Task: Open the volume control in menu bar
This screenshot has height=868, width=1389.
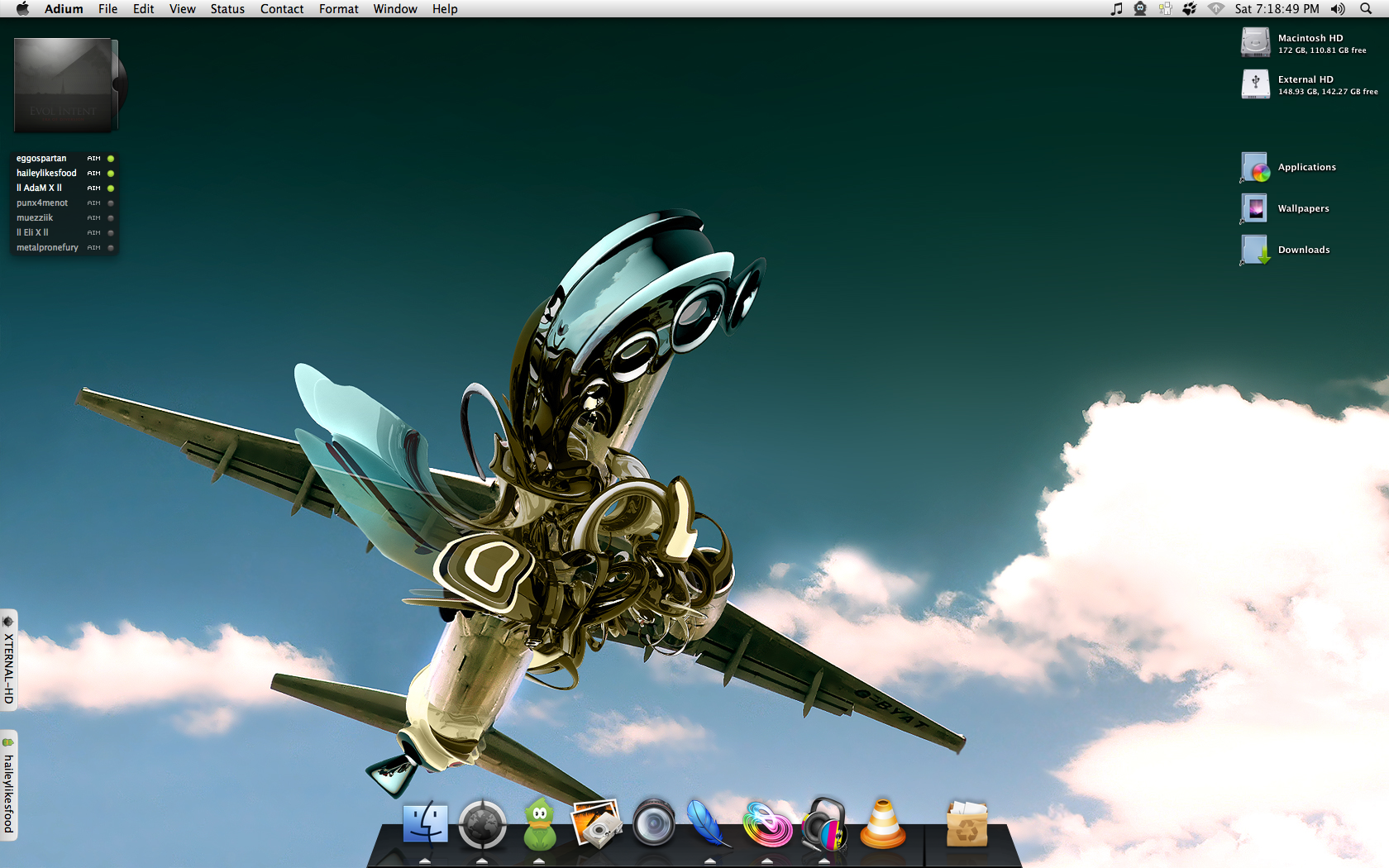Action: tap(1338, 9)
